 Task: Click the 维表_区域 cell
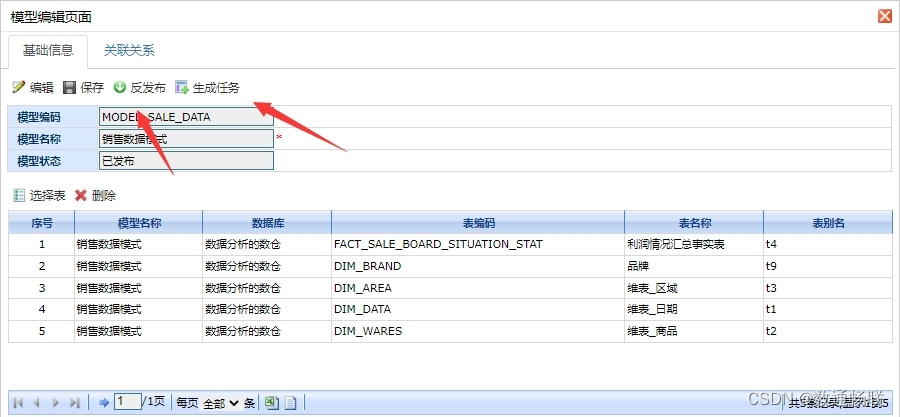(694, 288)
